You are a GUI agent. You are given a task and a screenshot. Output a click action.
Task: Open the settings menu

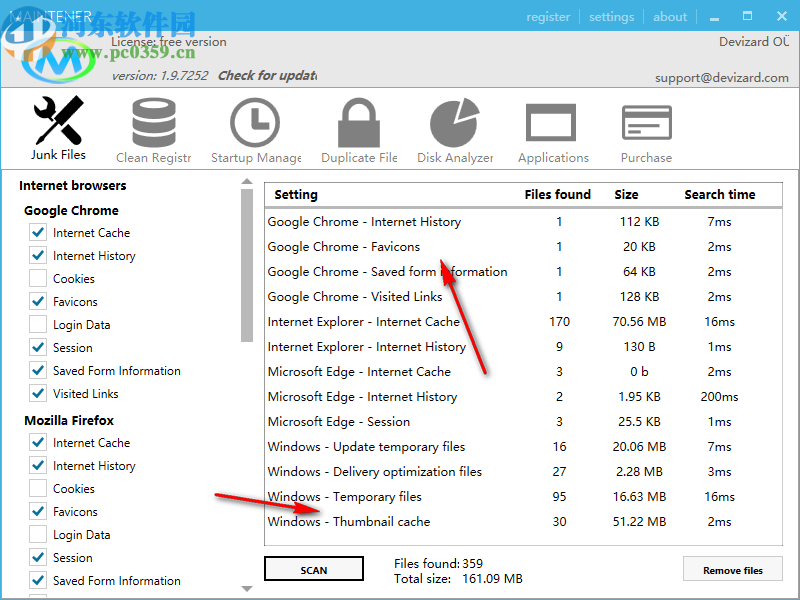click(611, 17)
